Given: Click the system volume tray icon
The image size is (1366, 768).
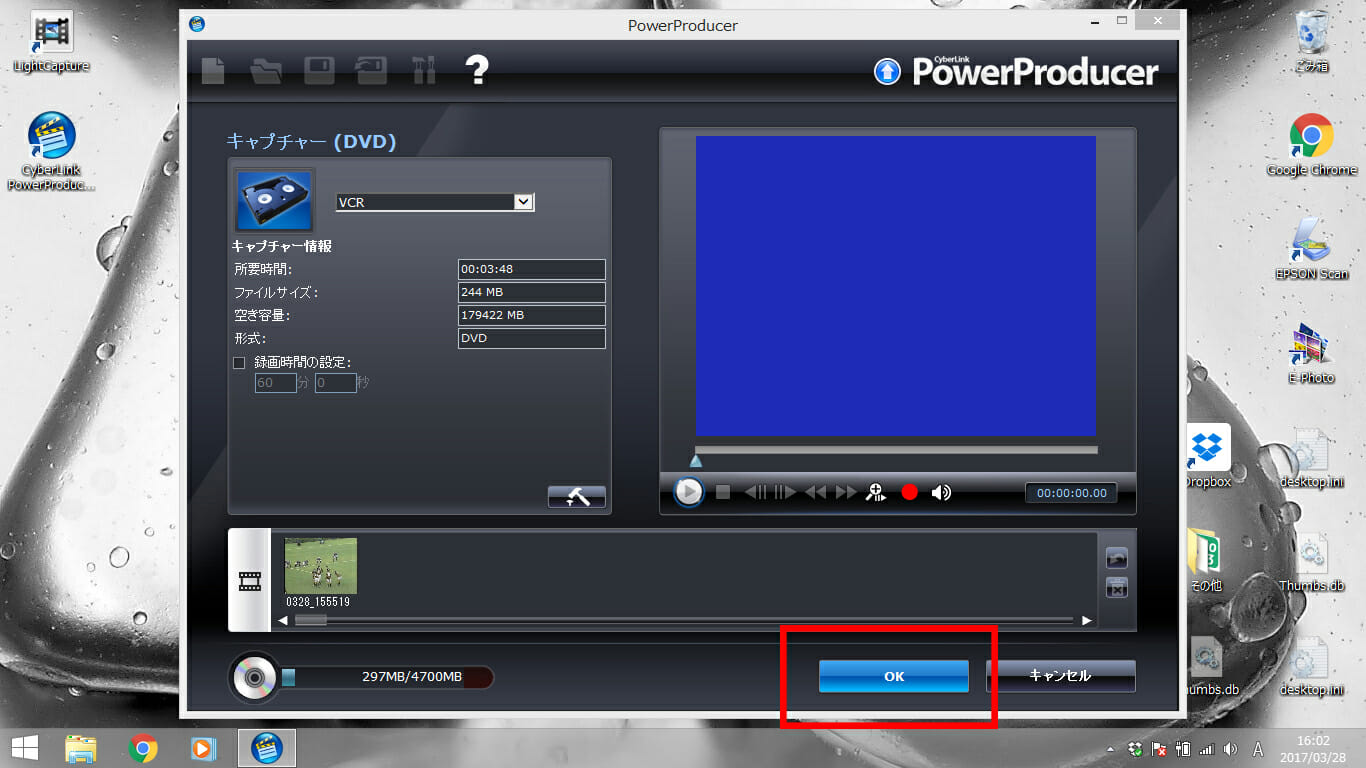Looking at the screenshot, I should pyautogui.click(x=1230, y=749).
